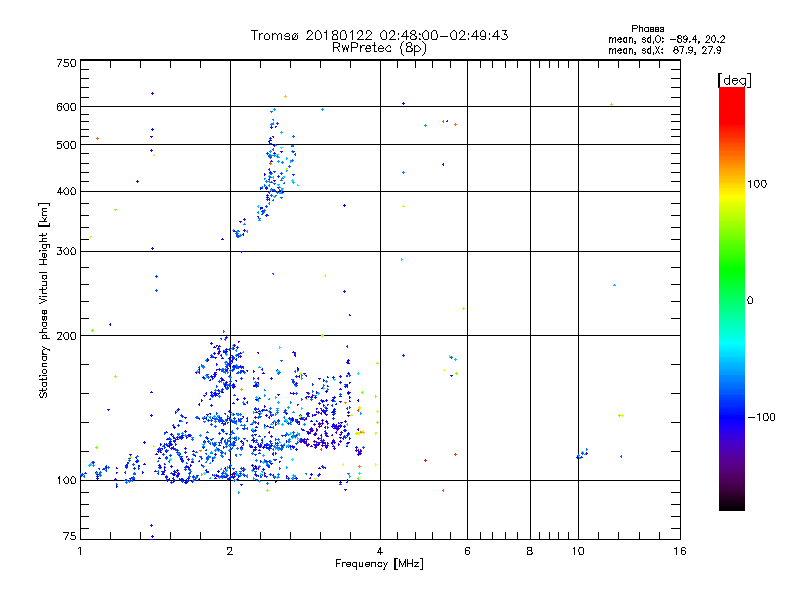
Task: Click the y-axis tick label '100'
Action: (66, 480)
